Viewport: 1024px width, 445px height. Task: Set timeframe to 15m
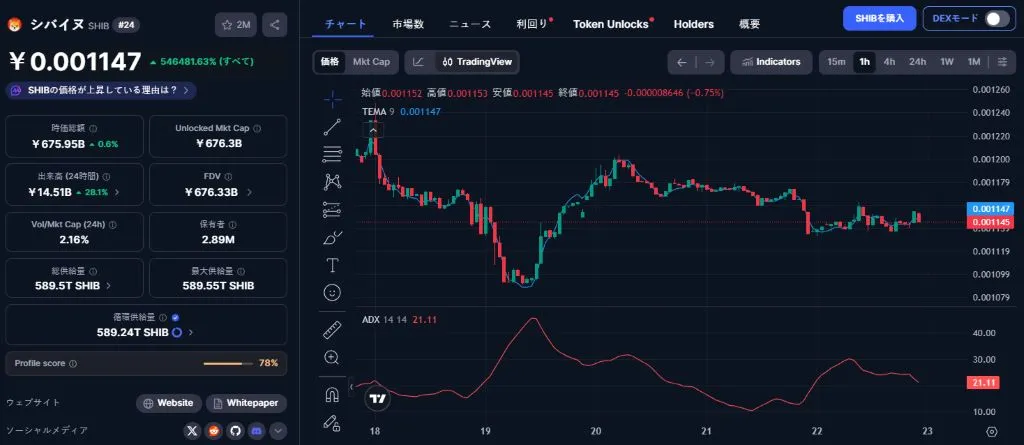coord(836,62)
